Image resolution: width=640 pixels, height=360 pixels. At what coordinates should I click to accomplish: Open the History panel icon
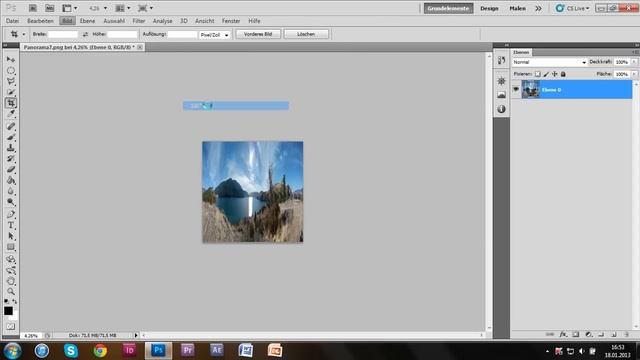(502, 60)
